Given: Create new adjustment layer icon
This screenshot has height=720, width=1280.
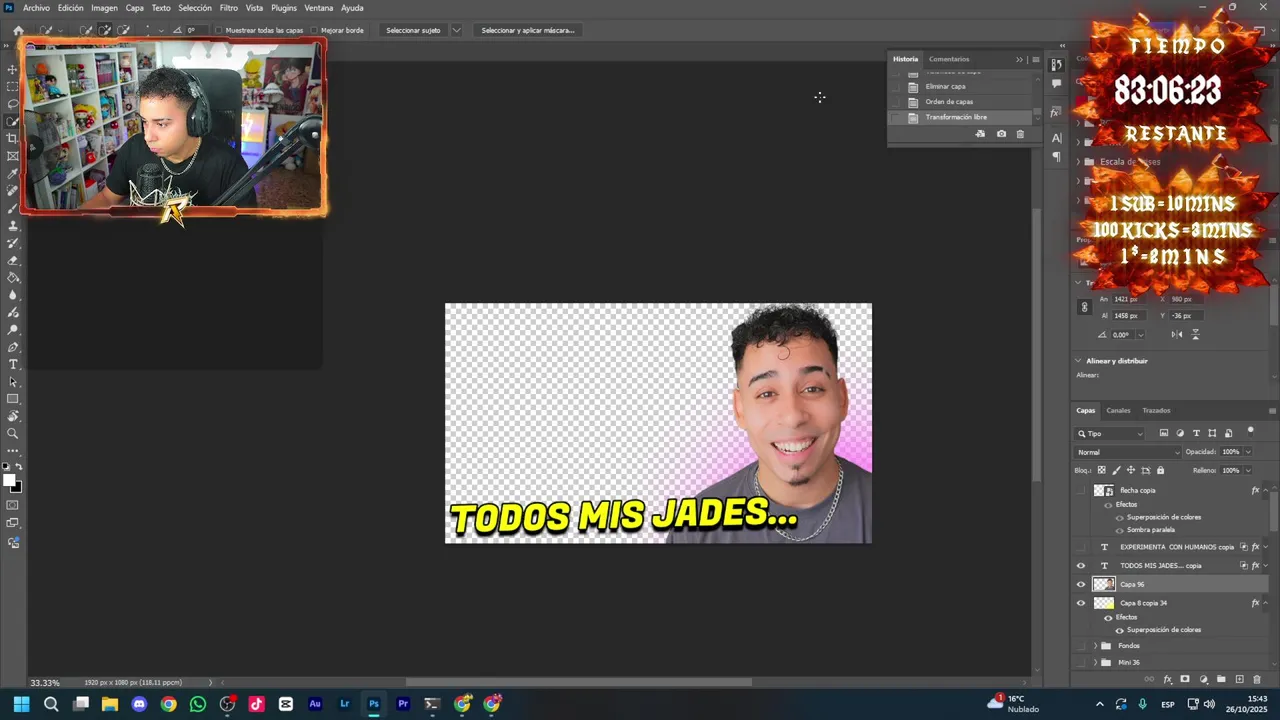Looking at the screenshot, I should (1203, 680).
